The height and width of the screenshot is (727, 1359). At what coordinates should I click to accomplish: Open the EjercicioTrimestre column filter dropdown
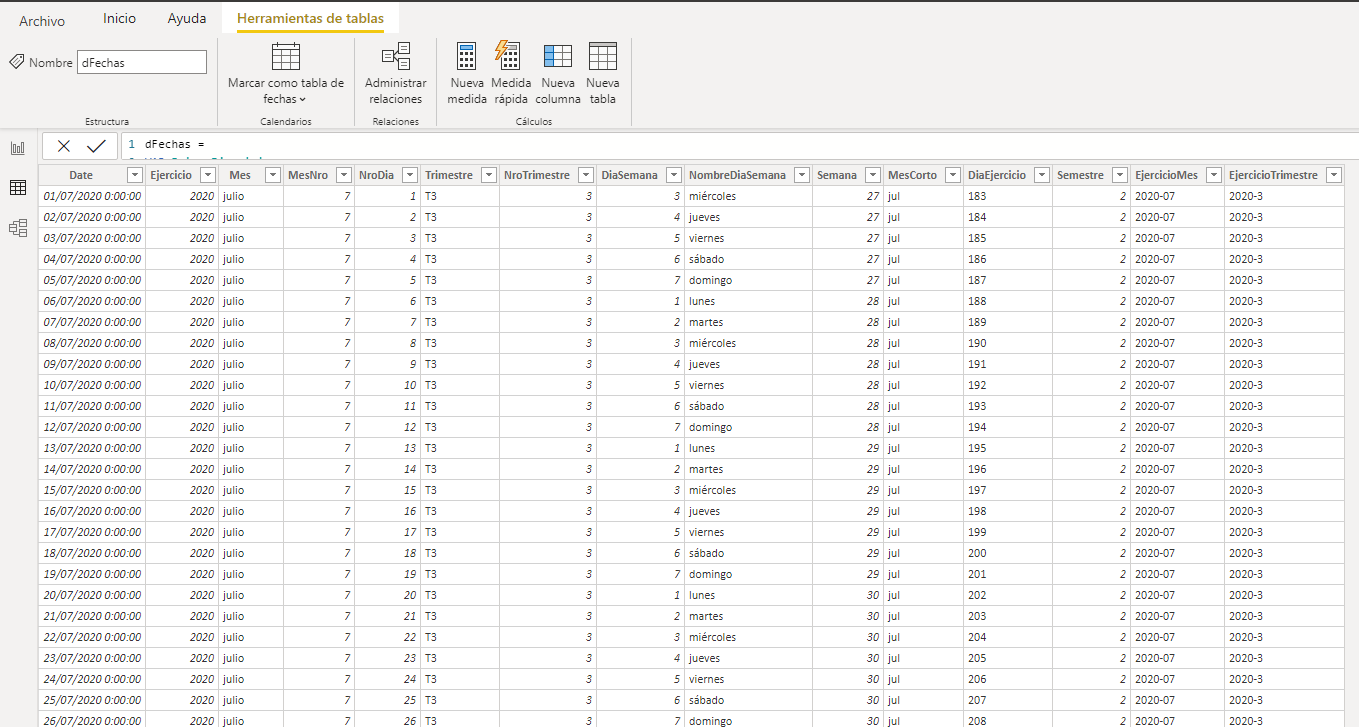pyautogui.click(x=1334, y=175)
